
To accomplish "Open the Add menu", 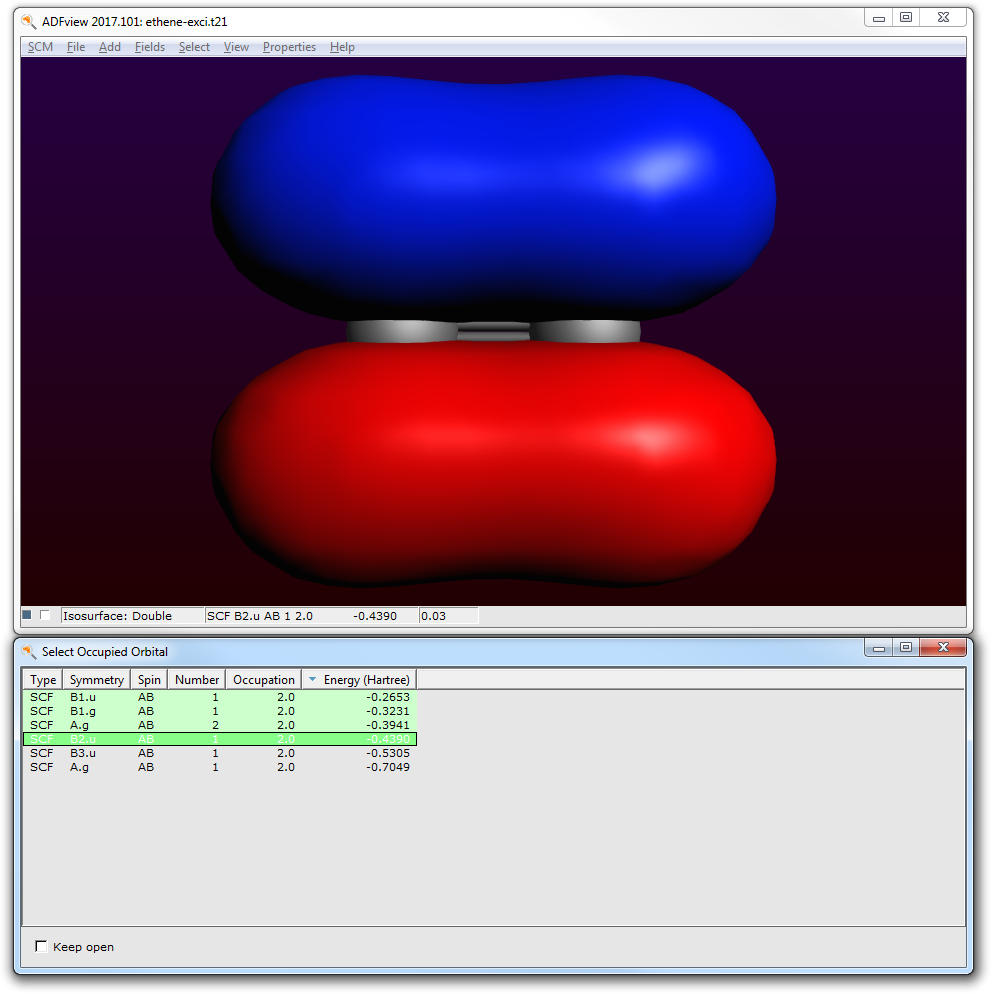I will click(110, 47).
